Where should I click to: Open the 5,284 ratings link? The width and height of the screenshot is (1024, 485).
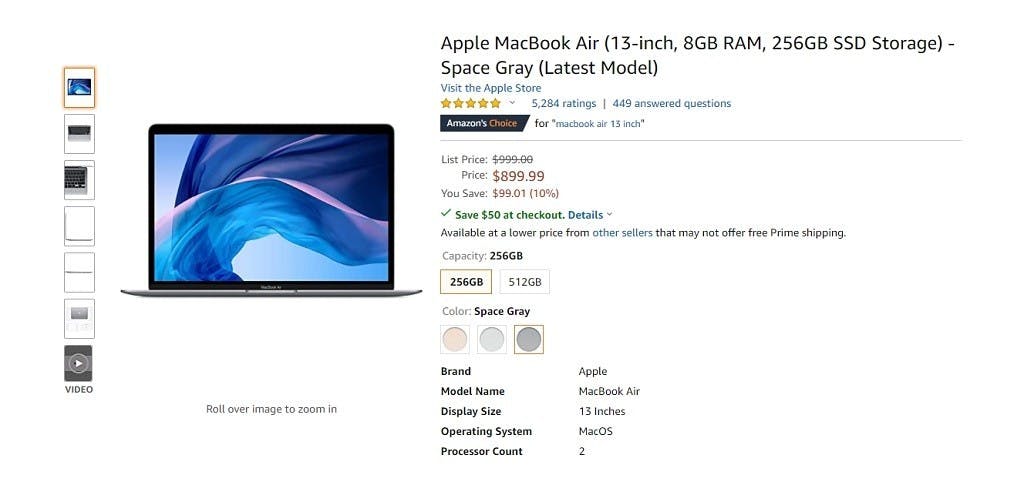pos(564,103)
